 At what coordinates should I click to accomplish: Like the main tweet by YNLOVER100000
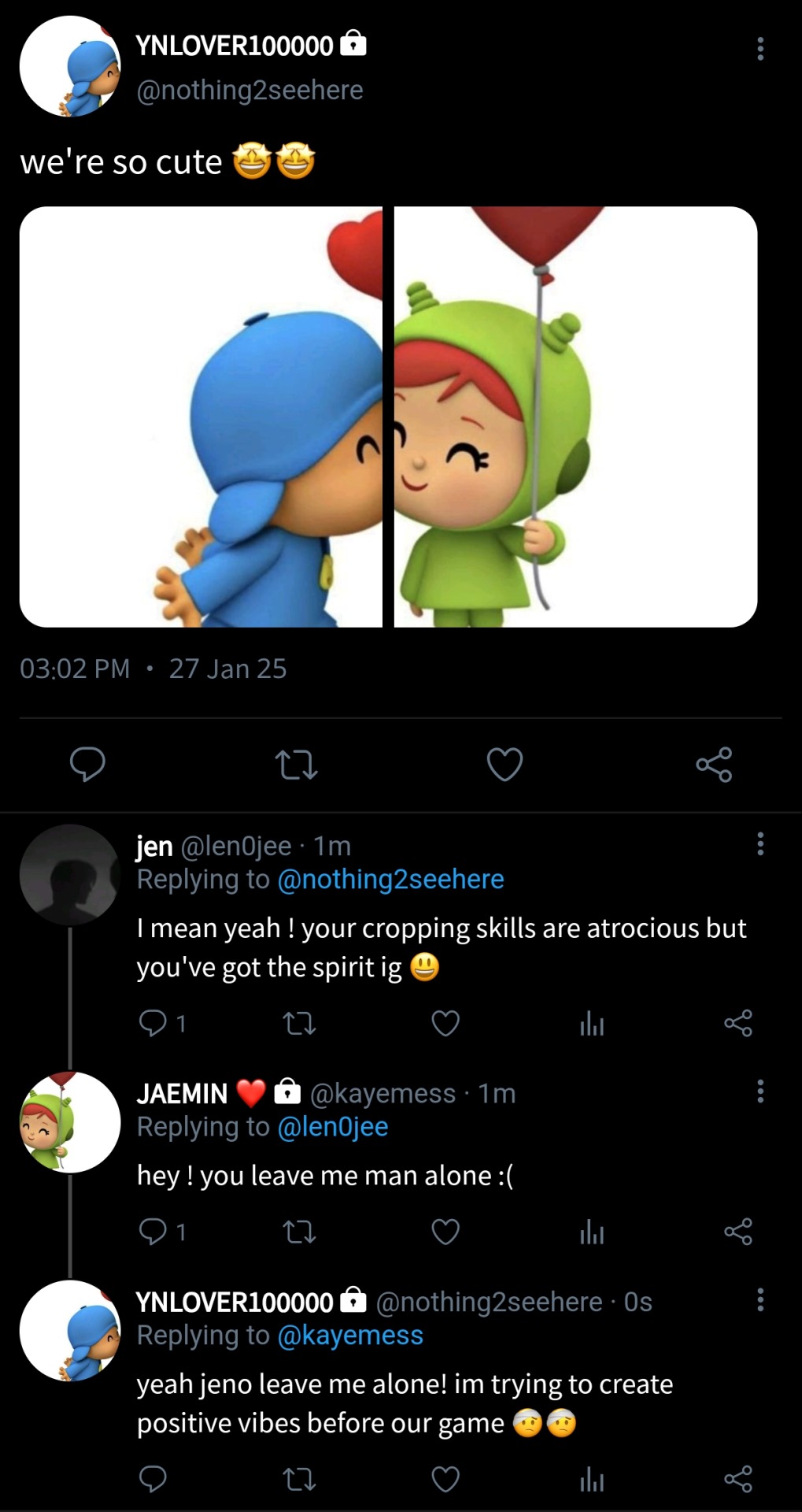tap(504, 764)
